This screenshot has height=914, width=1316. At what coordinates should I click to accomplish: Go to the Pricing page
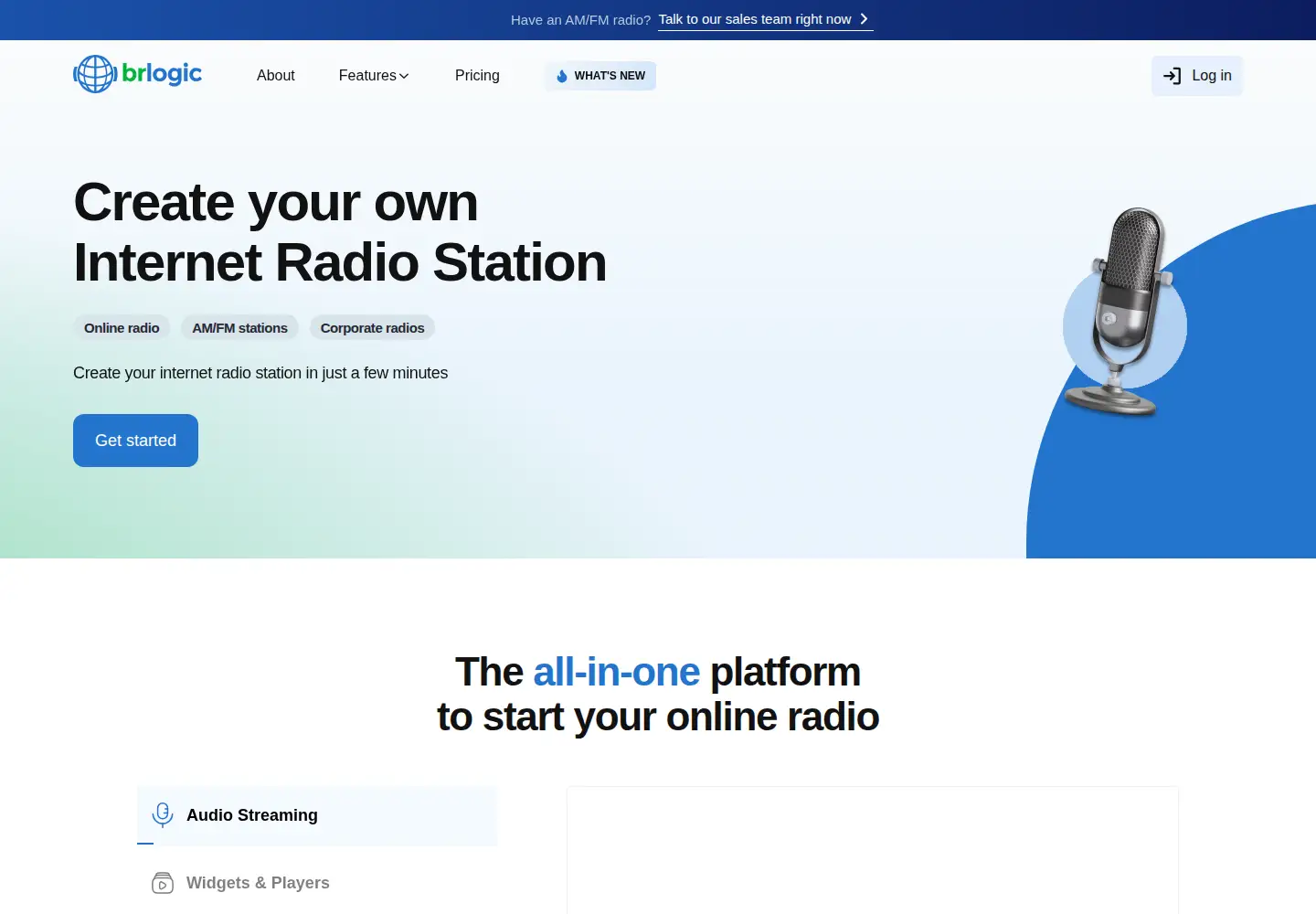[477, 76]
